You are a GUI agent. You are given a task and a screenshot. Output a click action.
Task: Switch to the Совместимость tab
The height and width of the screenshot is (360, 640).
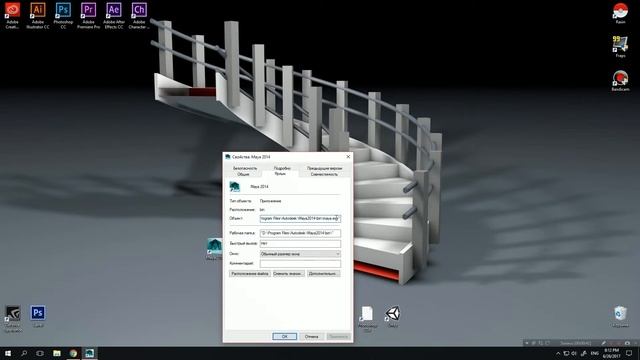324,174
